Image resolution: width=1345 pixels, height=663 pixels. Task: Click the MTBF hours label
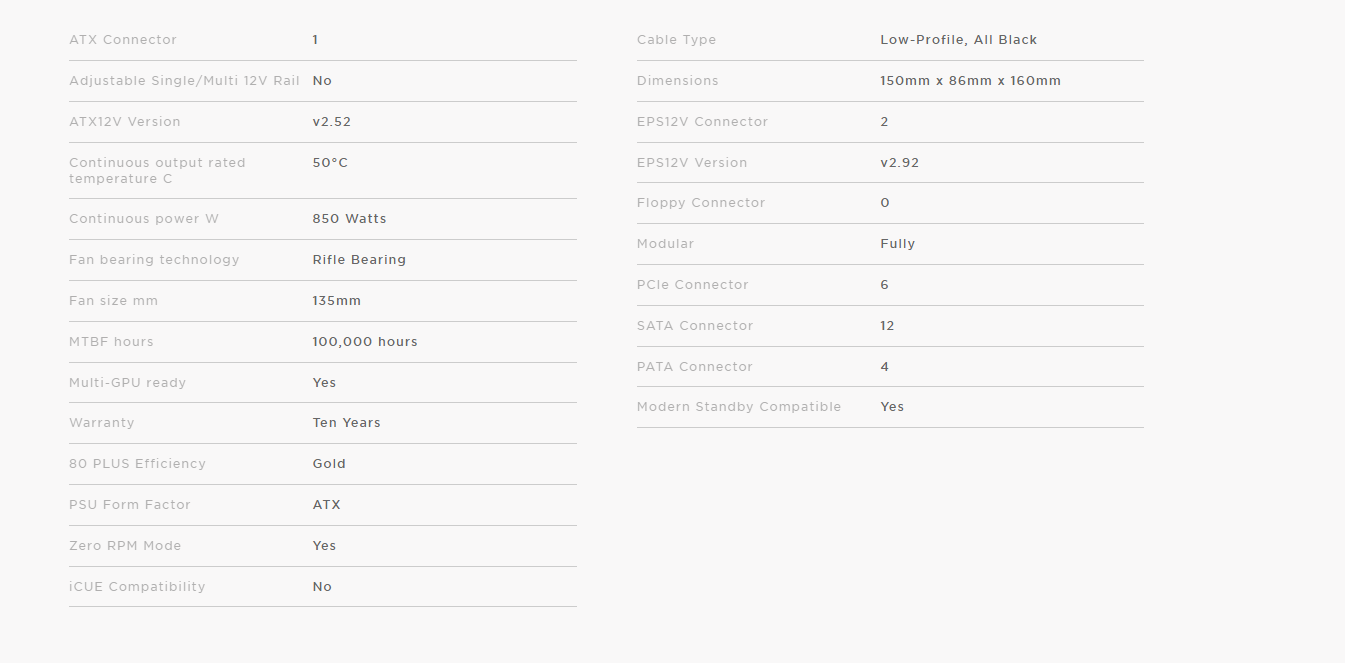point(111,342)
